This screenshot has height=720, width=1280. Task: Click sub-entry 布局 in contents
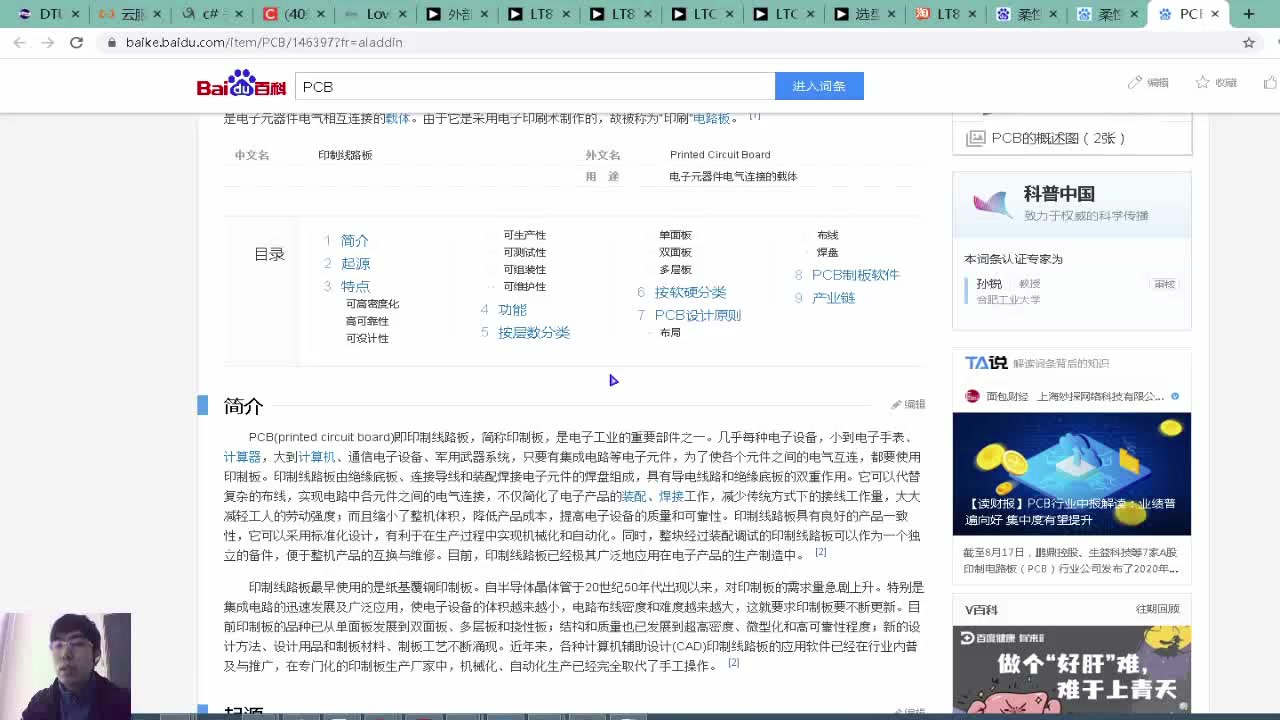coord(670,332)
